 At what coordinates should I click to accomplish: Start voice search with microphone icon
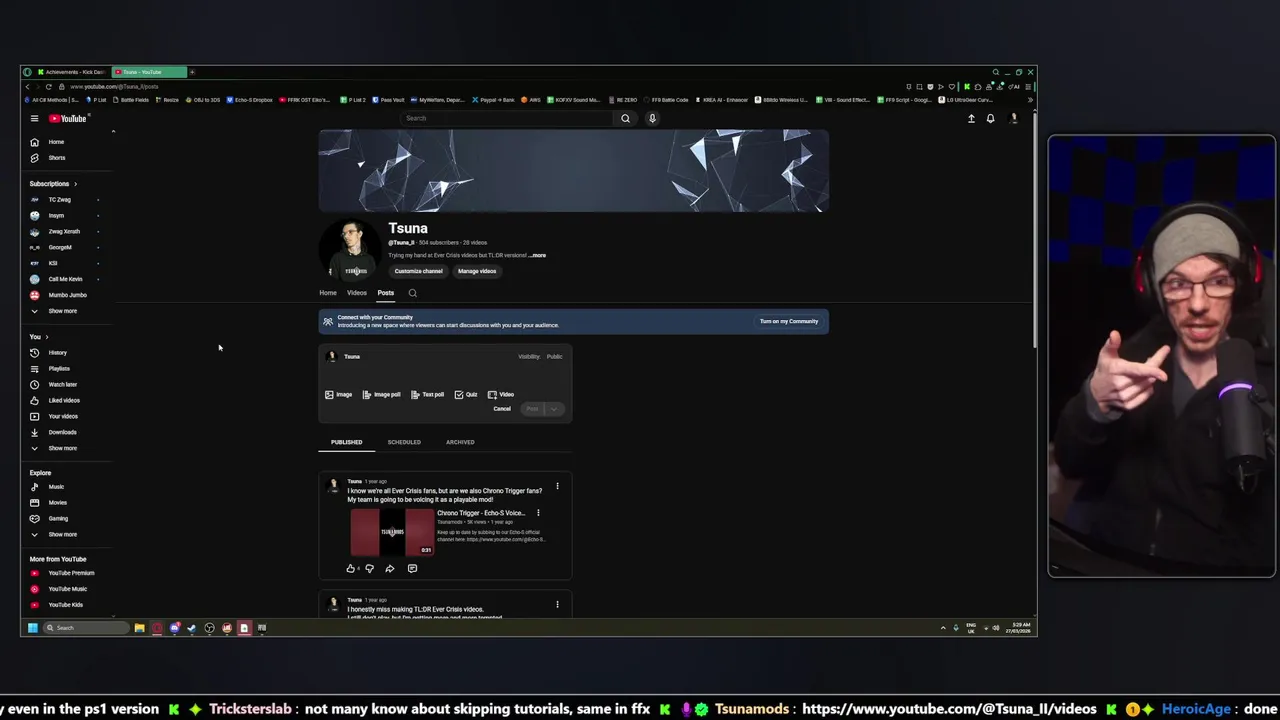[652, 118]
